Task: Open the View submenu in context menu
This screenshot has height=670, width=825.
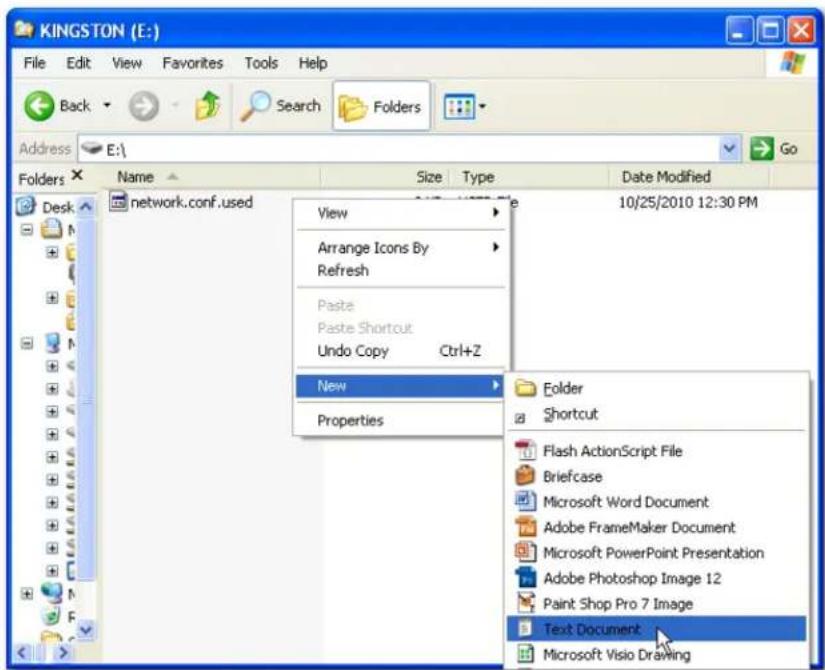Action: click(400, 213)
